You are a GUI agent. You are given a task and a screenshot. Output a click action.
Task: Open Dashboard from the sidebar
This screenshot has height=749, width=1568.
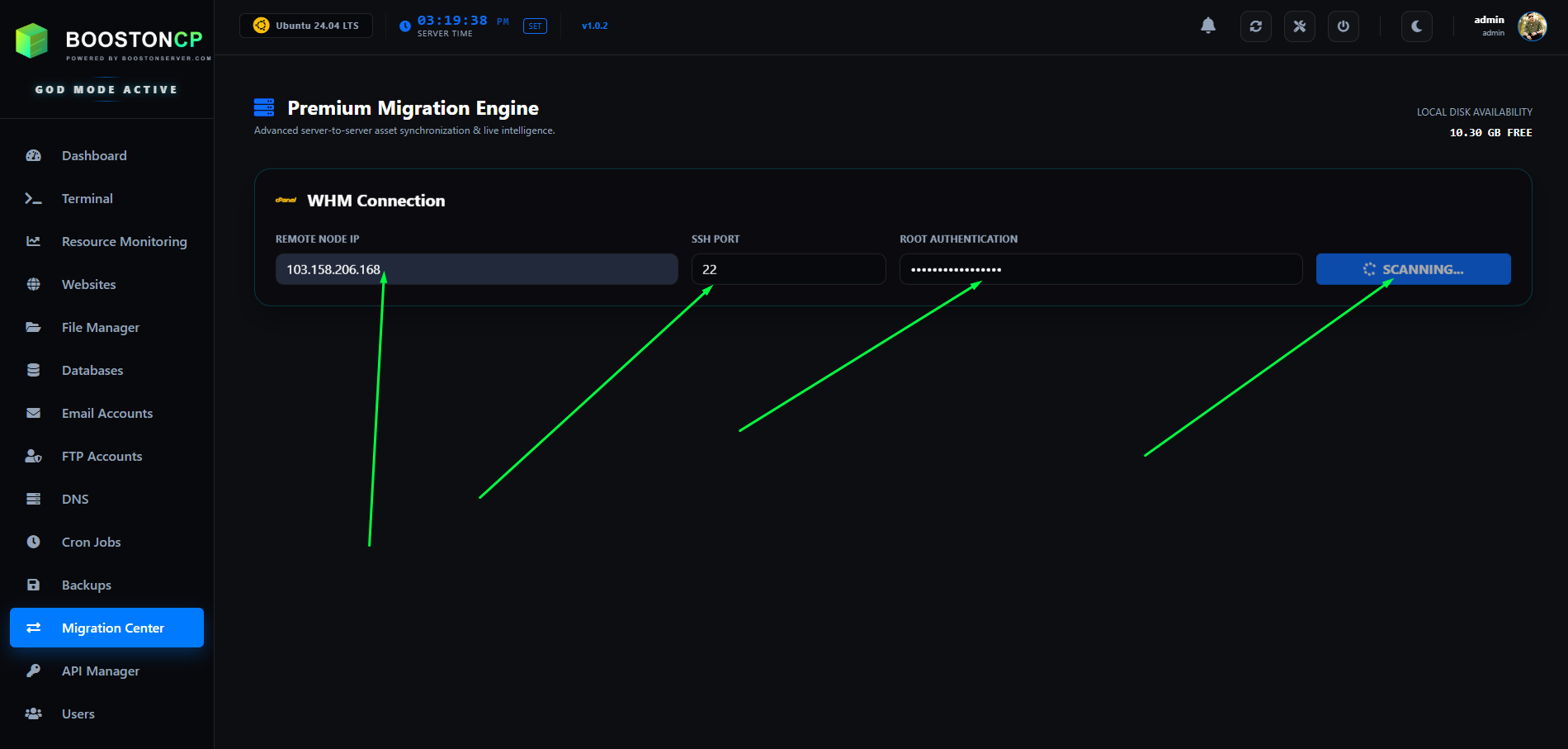pyautogui.click(x=94, y=155)
